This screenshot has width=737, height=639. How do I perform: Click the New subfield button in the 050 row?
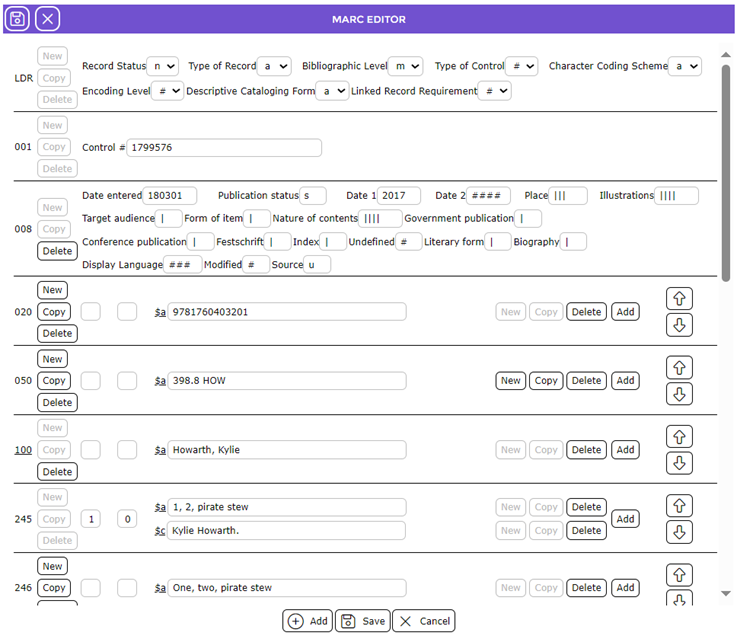point(510,381)
